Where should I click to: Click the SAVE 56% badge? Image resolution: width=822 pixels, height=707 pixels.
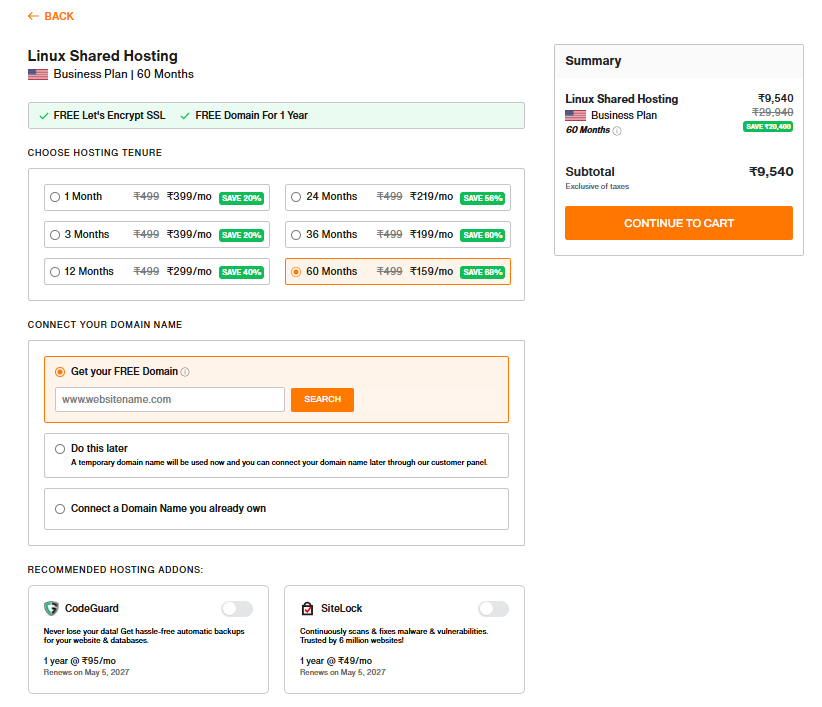(483, 198)
